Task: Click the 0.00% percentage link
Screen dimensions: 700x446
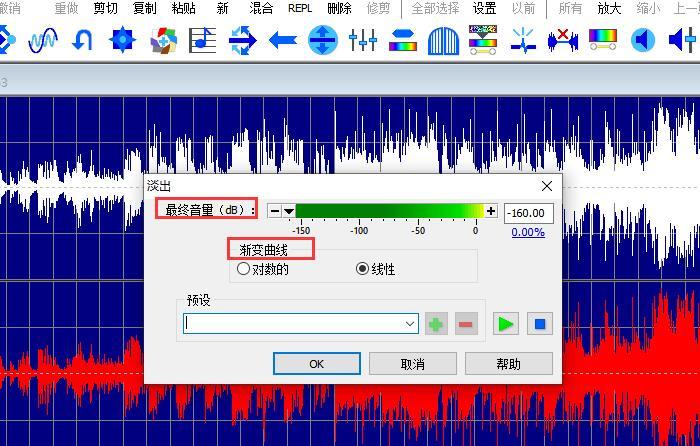Action: pyautogui.click(x=528, y=232)
